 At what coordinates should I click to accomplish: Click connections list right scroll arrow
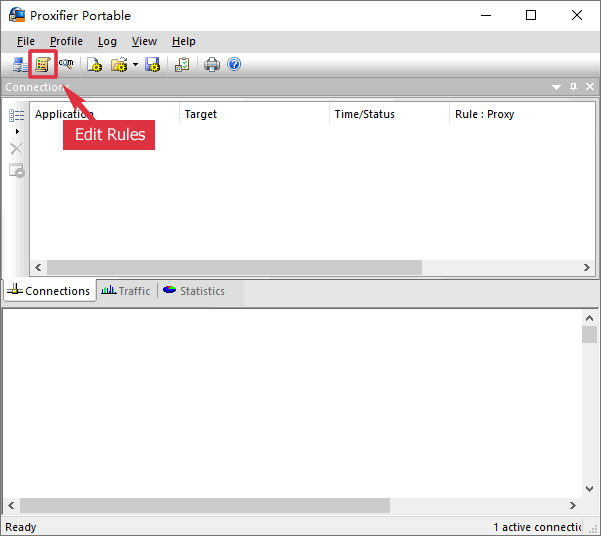tap(587, 267)
